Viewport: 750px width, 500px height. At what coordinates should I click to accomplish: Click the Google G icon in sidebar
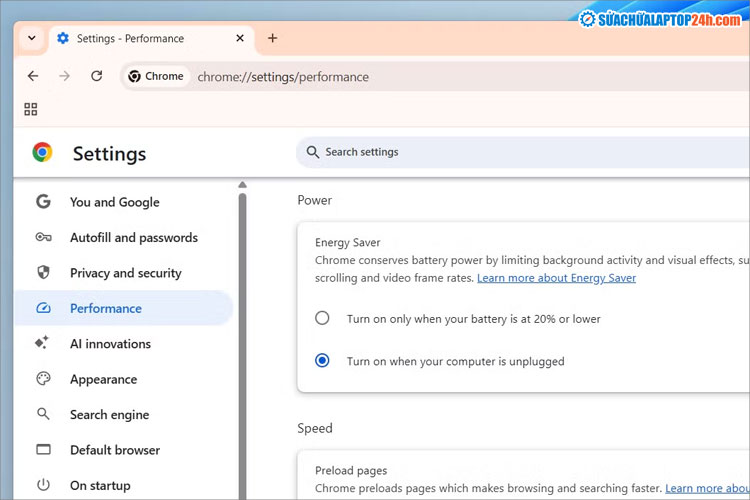click(43, 201)
